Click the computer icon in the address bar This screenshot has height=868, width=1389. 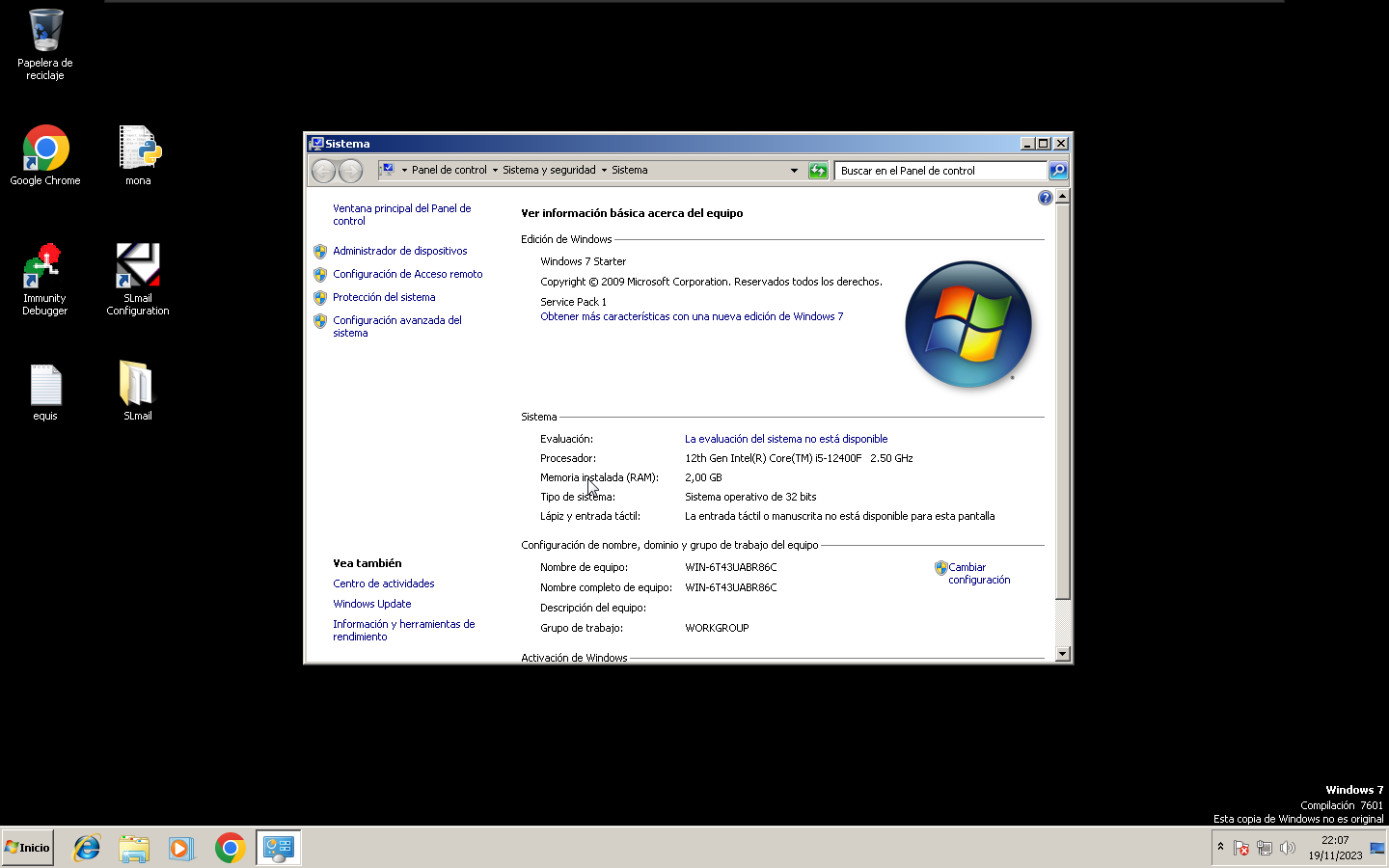tap(387, 170)
